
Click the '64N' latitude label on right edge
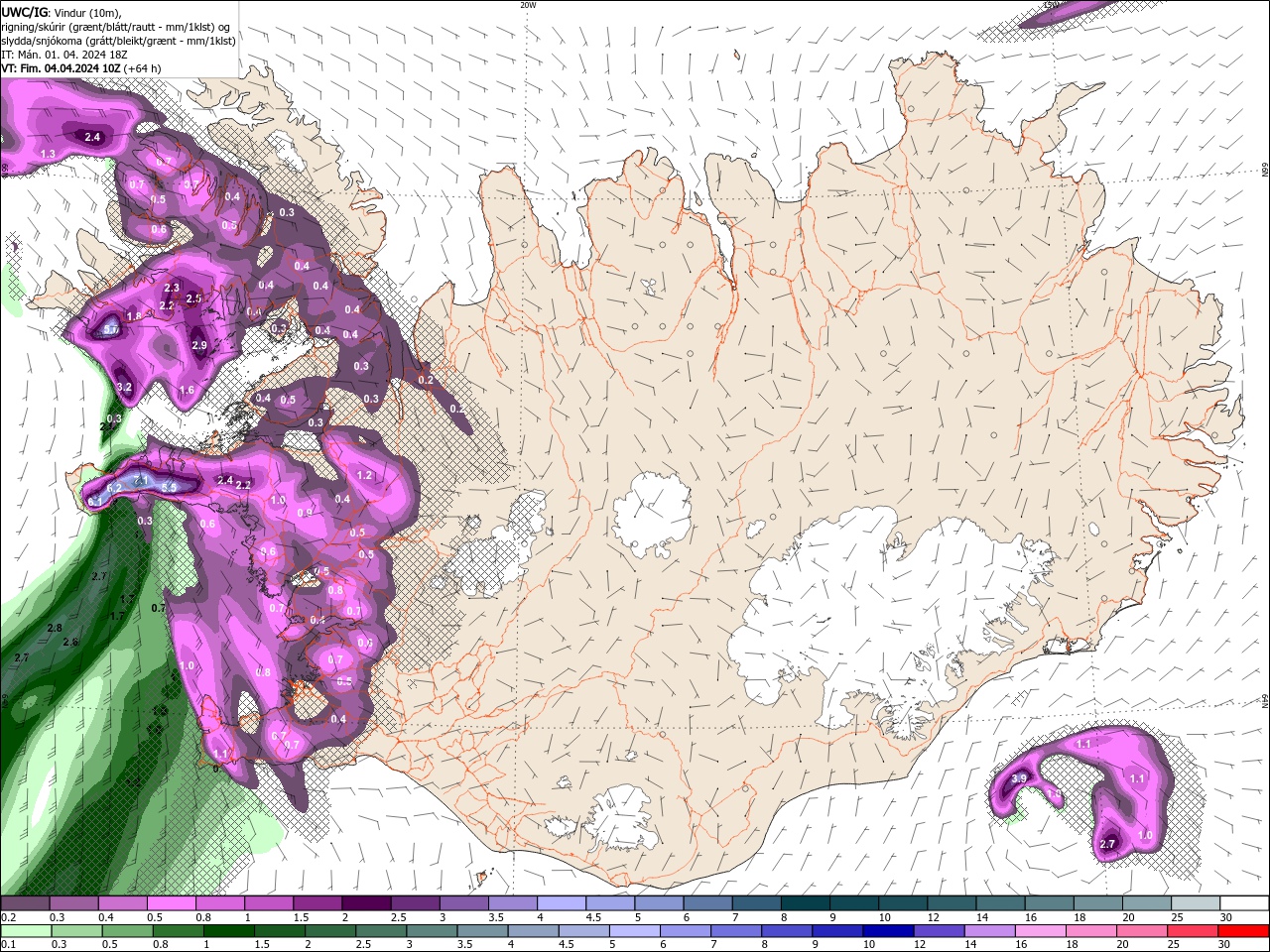tap(1265, 701)
